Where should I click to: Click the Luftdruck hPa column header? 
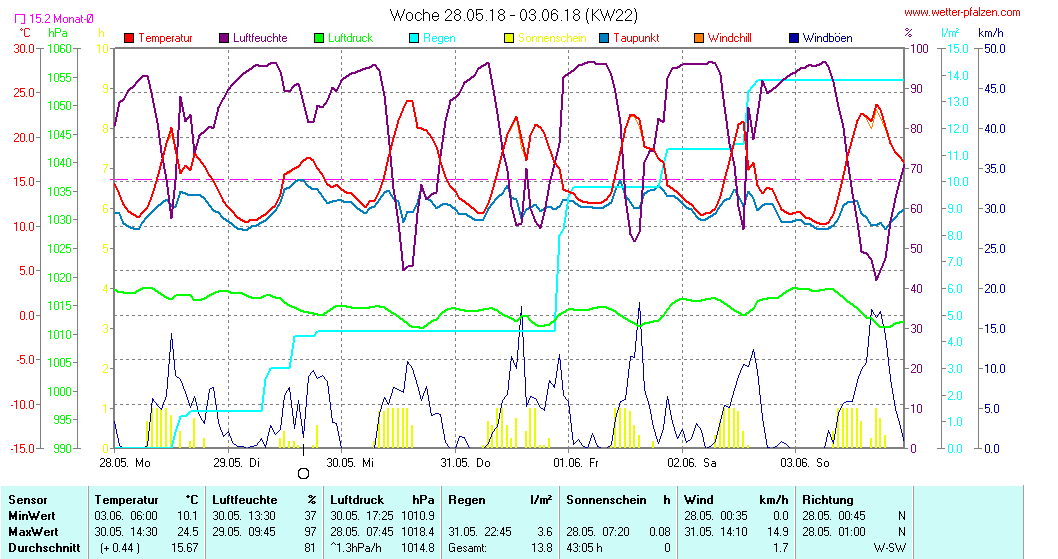click(382, 500)
